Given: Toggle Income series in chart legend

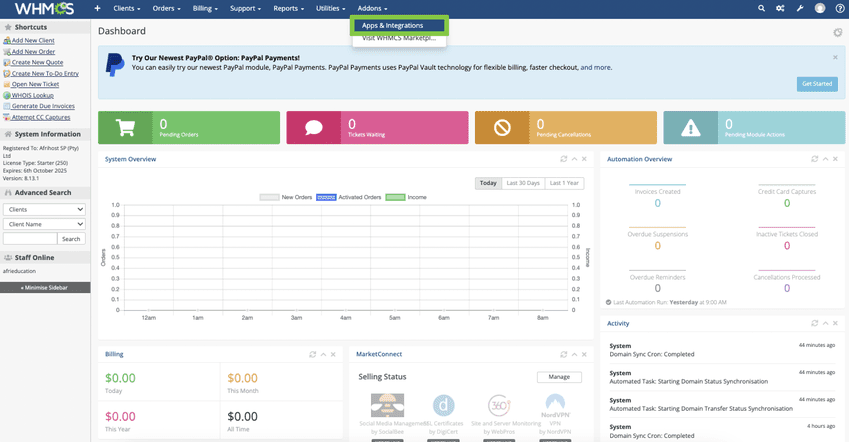Looking at the screenshot, I should coord(406,197).
